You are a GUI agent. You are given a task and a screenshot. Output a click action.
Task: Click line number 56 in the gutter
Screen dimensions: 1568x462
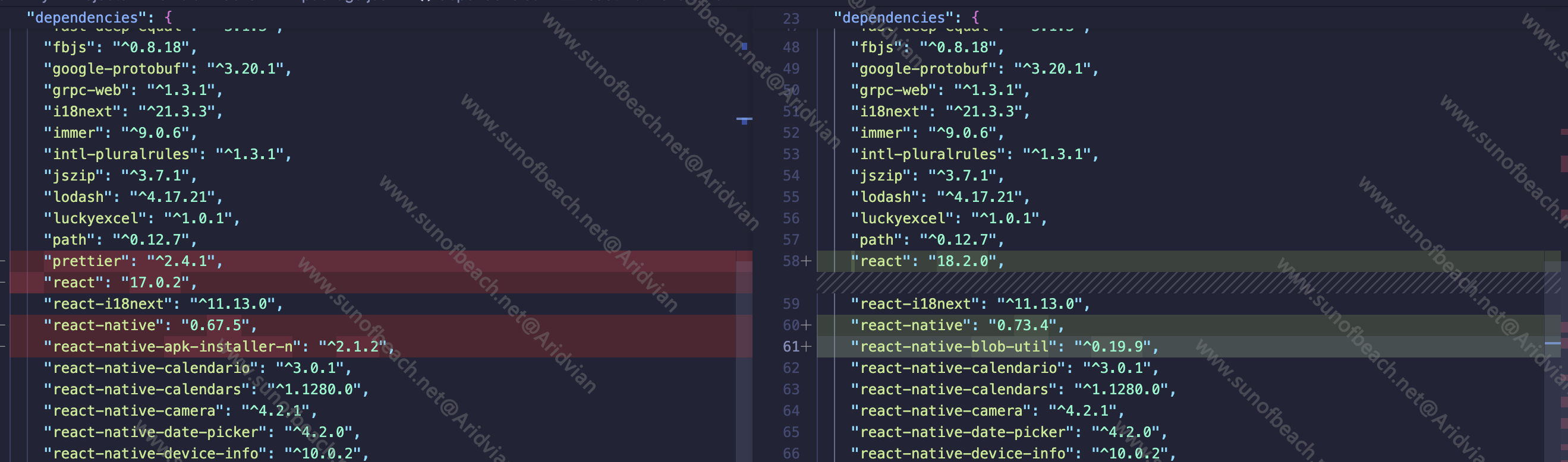[x=791, y=219]
